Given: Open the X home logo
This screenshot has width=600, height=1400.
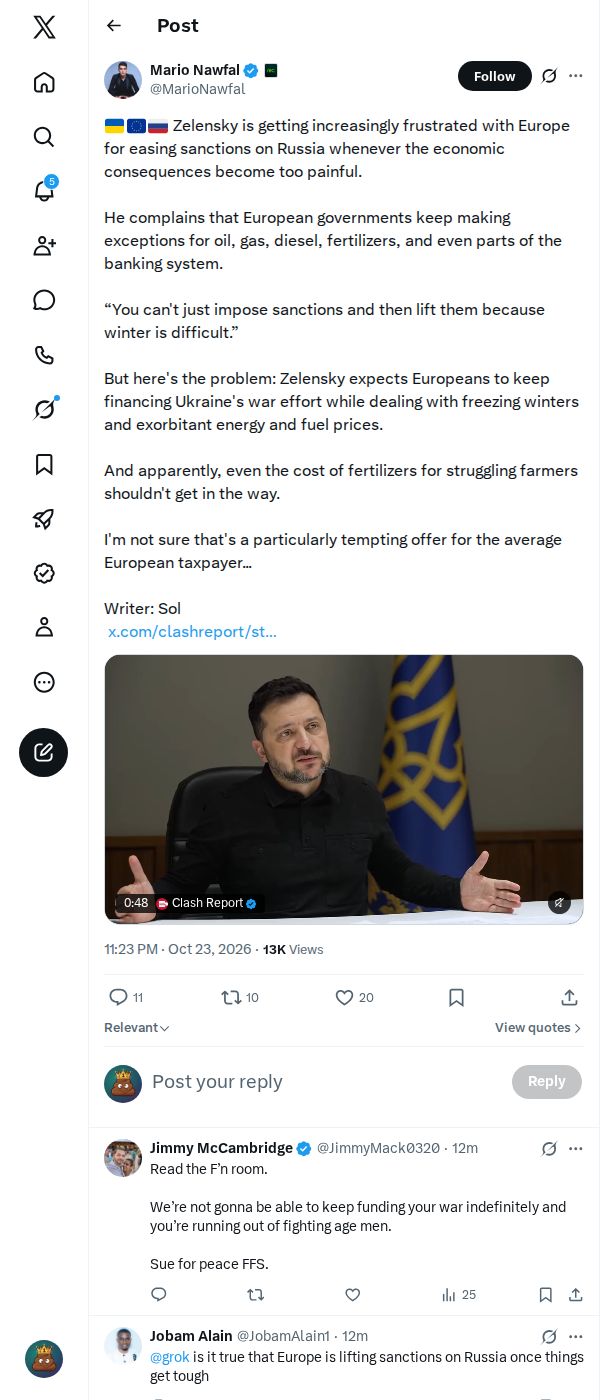Looking at the screenshot, I should pyautogui.click(x=44, y=27).
